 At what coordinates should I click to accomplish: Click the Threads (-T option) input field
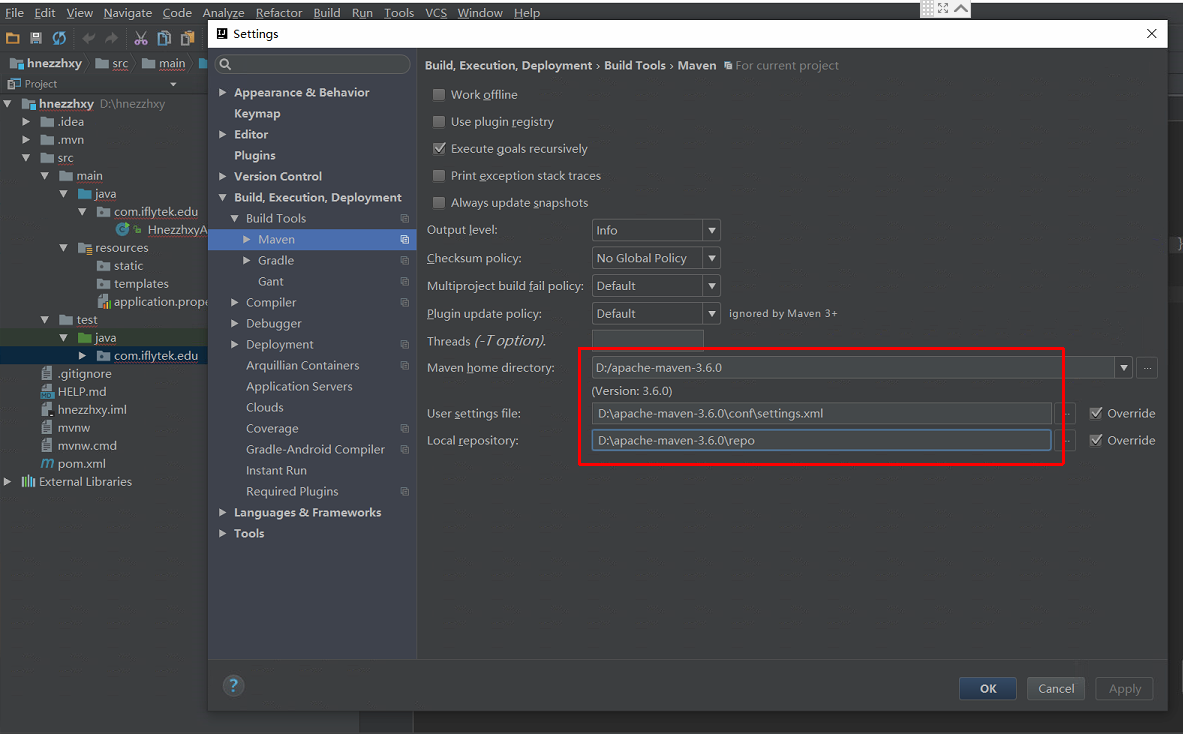[x=647, y=341]
